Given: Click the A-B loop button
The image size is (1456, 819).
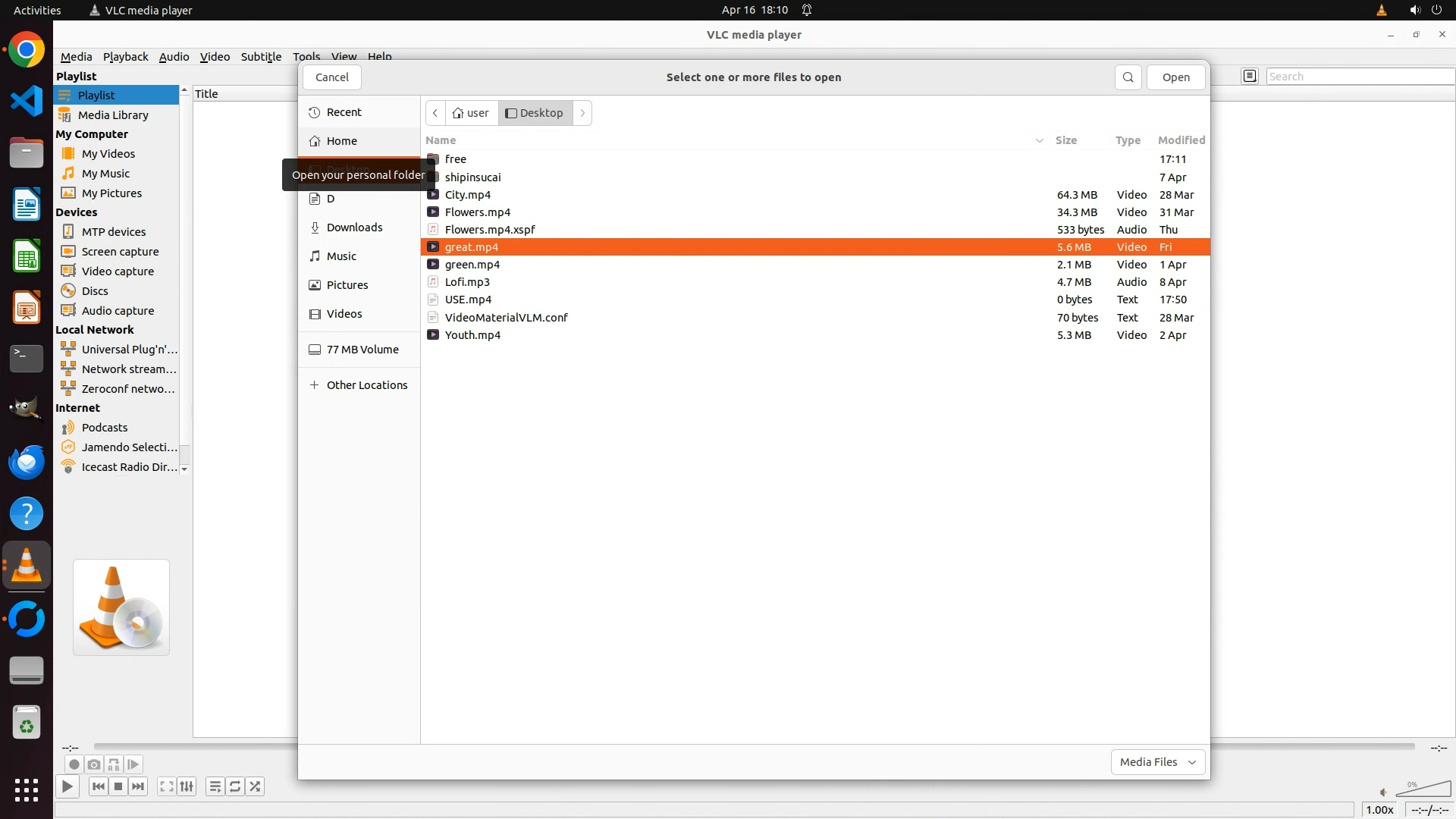Looking at the screenshot, I should [x=114, y=764].
